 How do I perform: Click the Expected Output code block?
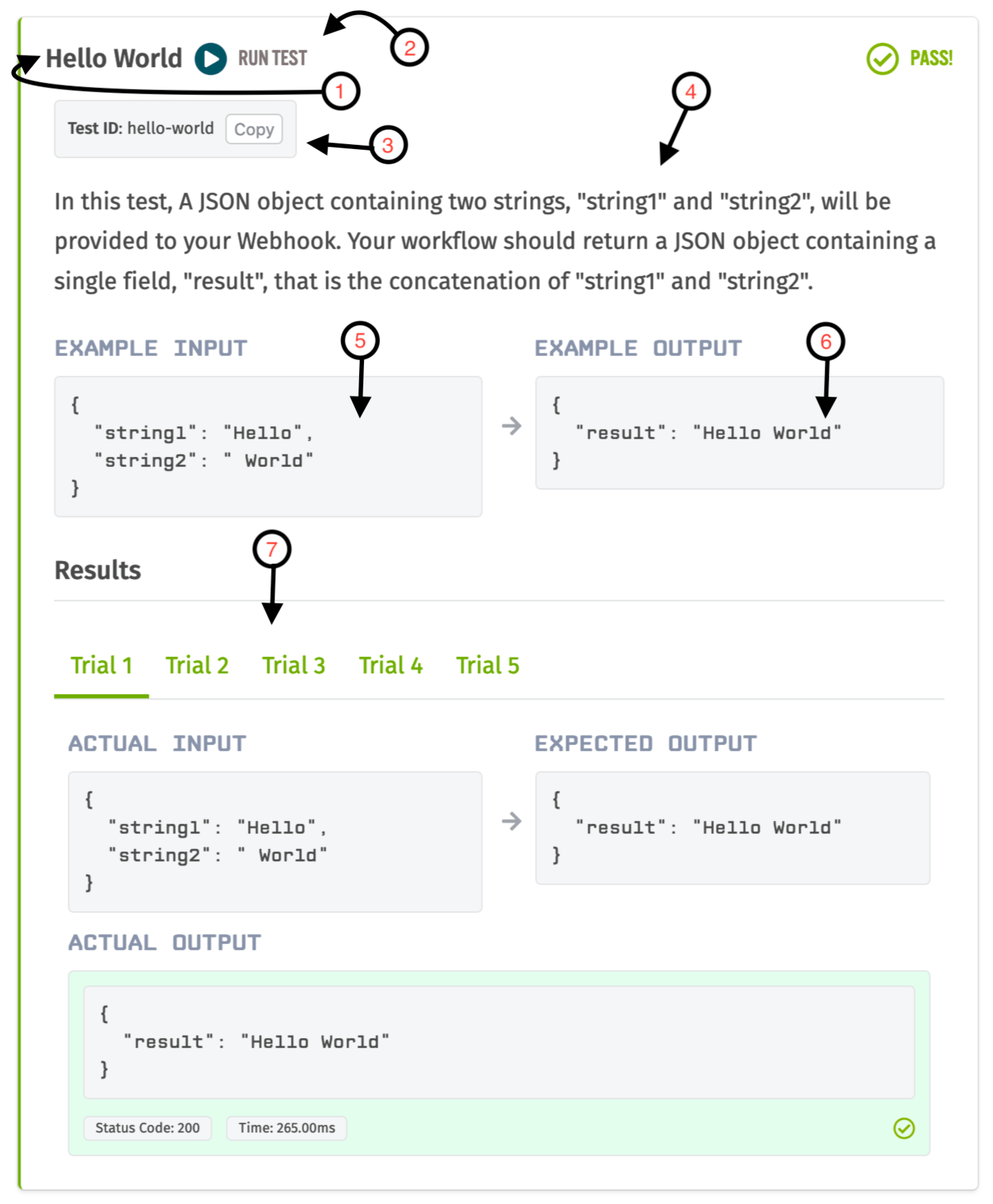(732, 828)
